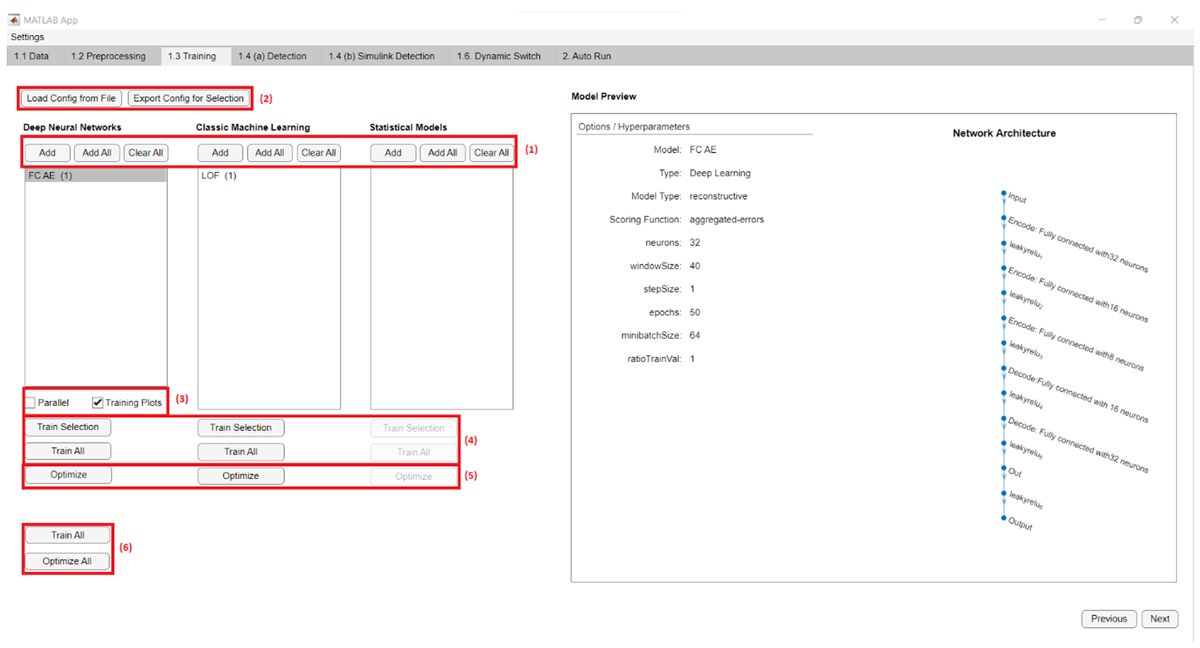Screen dimensions: 1200x648
Task: Open the 1.4 (a) Detection tab
Action: coord(273,56)
